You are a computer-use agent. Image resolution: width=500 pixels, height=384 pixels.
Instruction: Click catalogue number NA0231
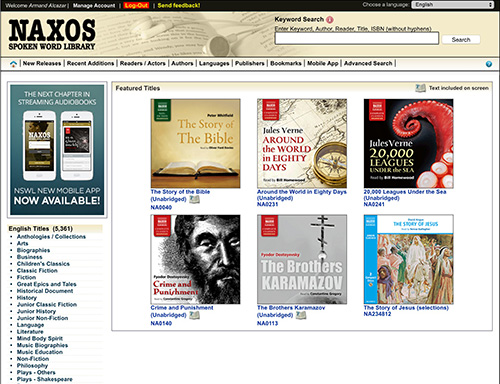tap(267, 204)
